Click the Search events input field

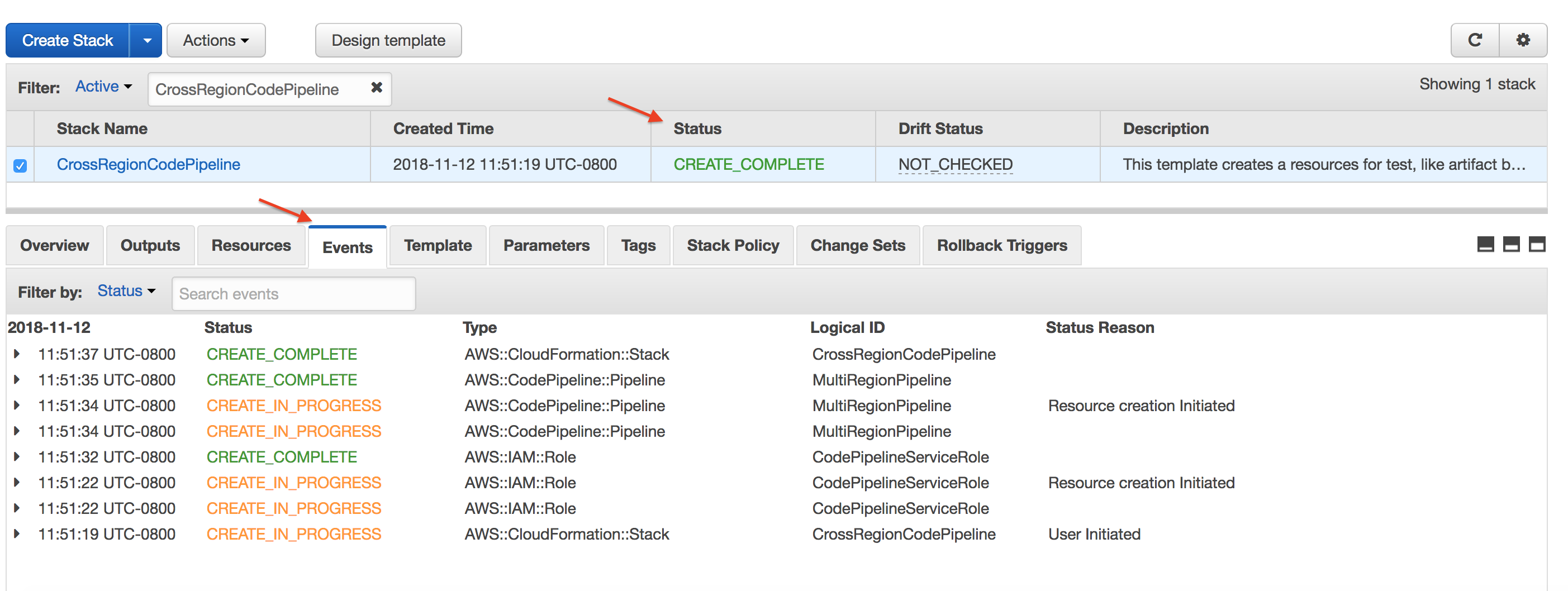(x=293, y=294)
